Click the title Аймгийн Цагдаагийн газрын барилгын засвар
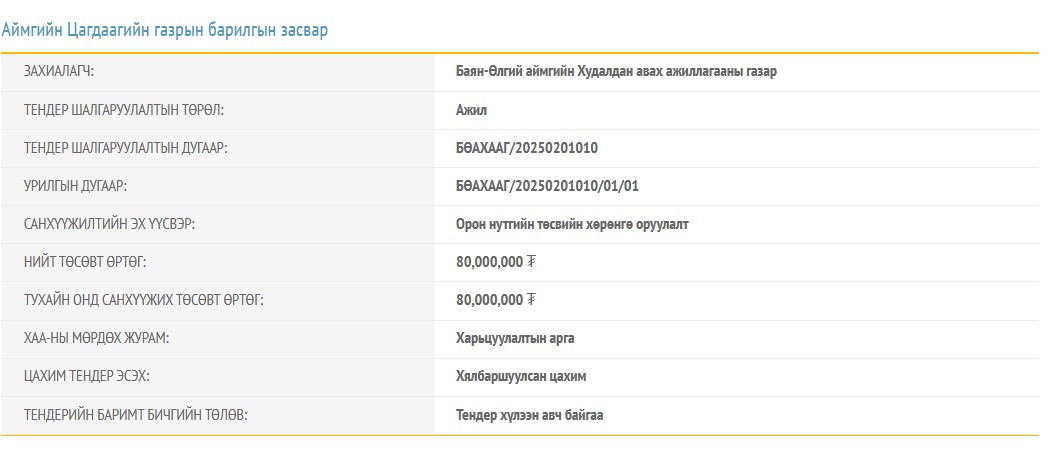The height and width of the screenshot is (458, 1048). (x=165, y=30)
